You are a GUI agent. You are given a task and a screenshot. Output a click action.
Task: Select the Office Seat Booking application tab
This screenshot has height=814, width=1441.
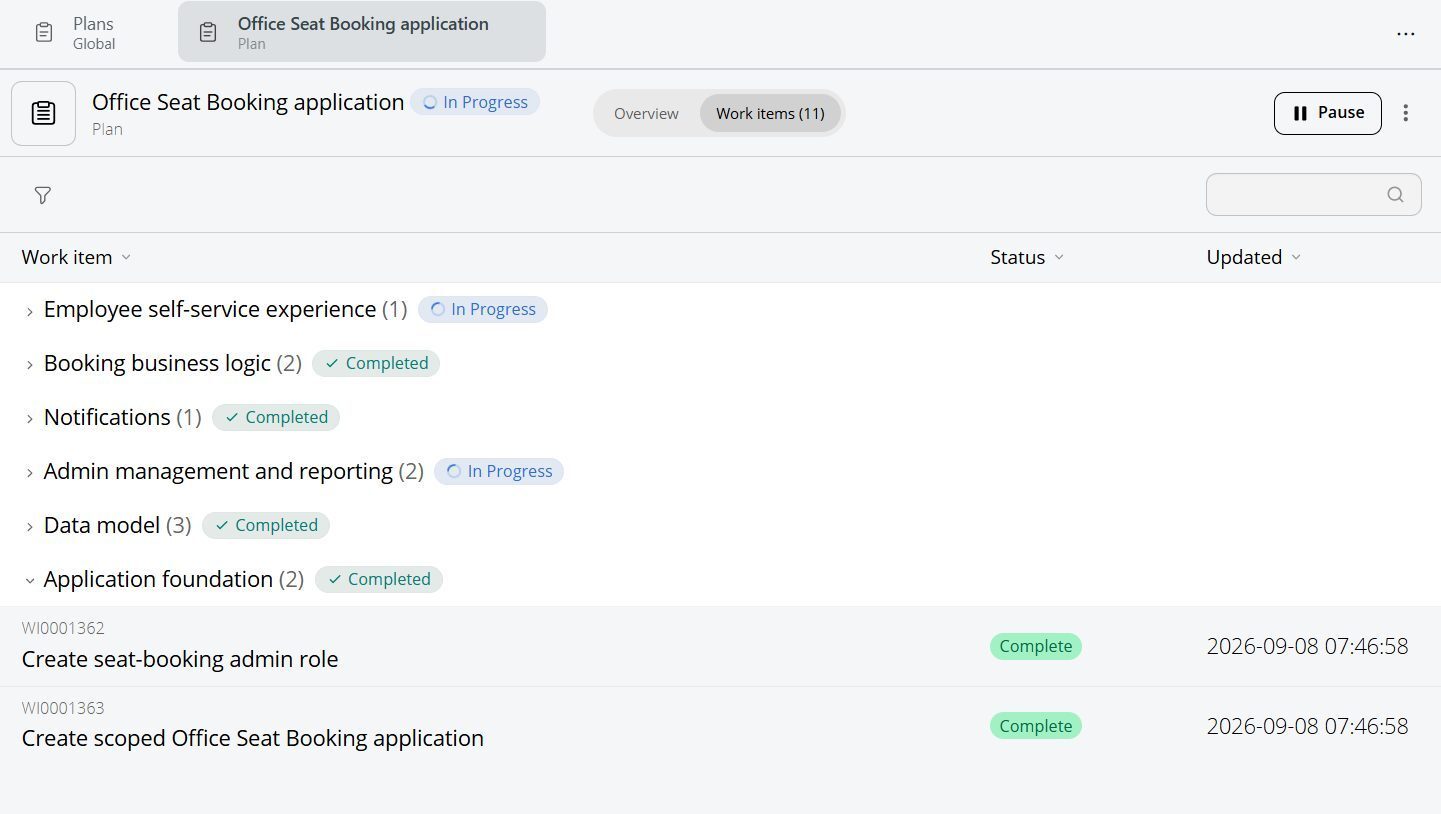click(x=362, y=32)
